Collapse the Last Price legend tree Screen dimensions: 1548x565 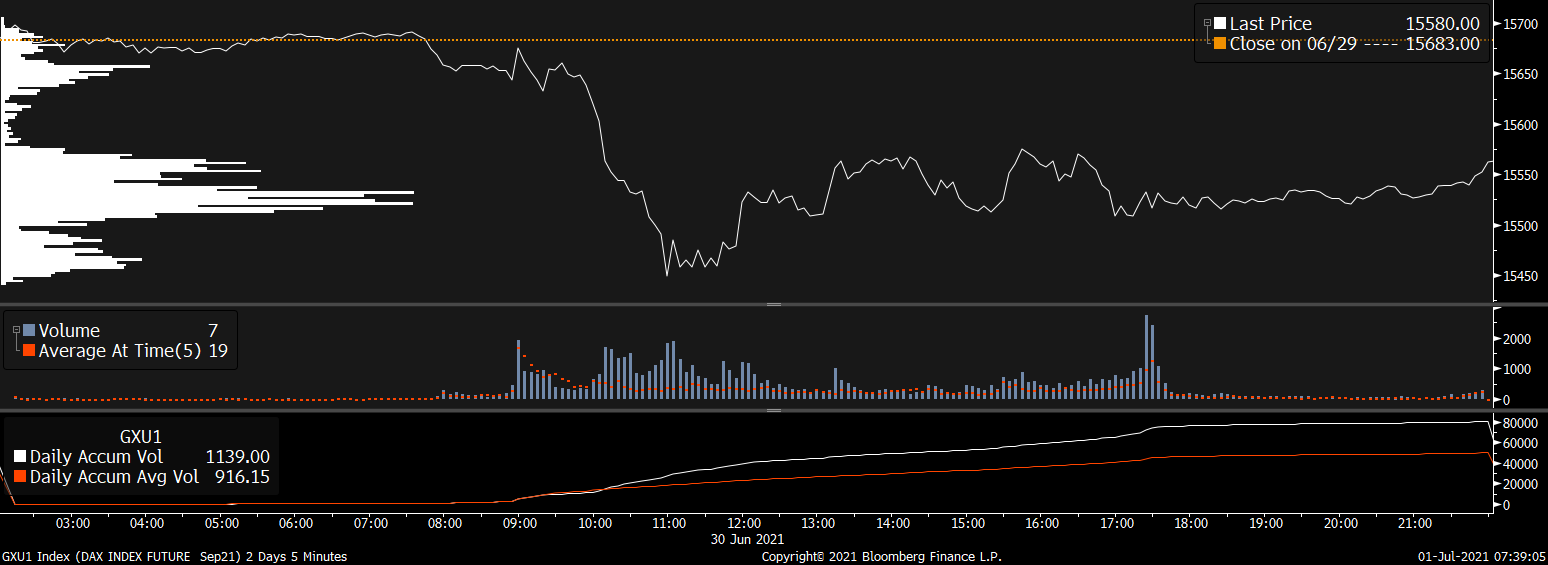click(1207, 23)
